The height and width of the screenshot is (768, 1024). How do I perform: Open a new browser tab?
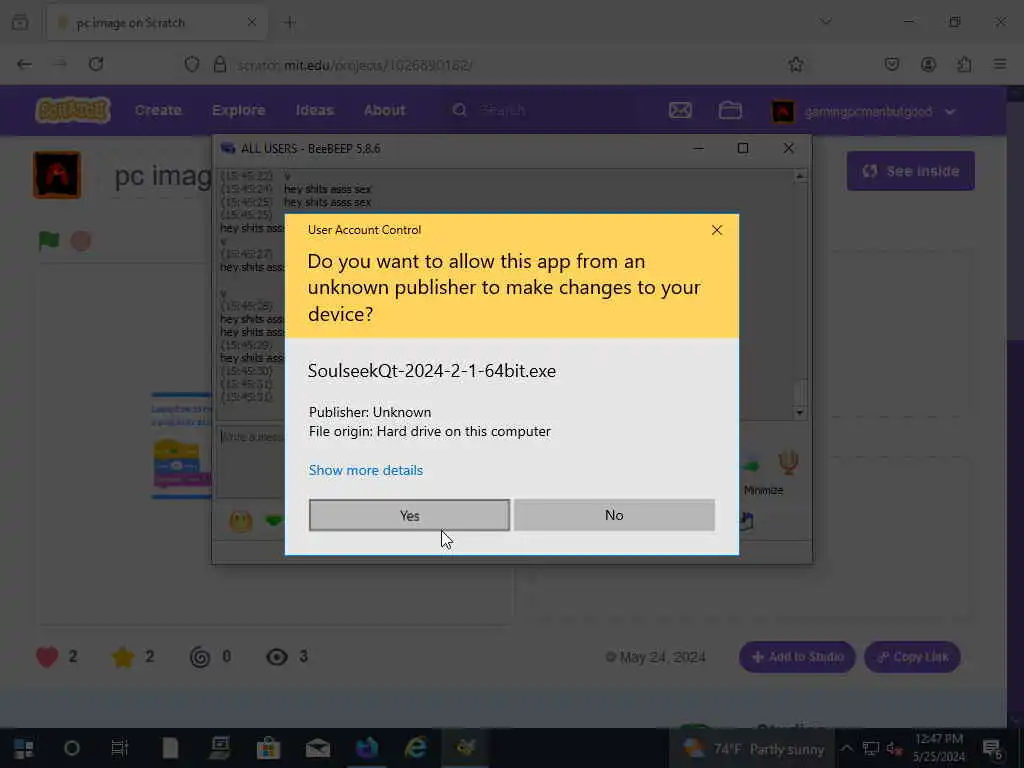289,23
